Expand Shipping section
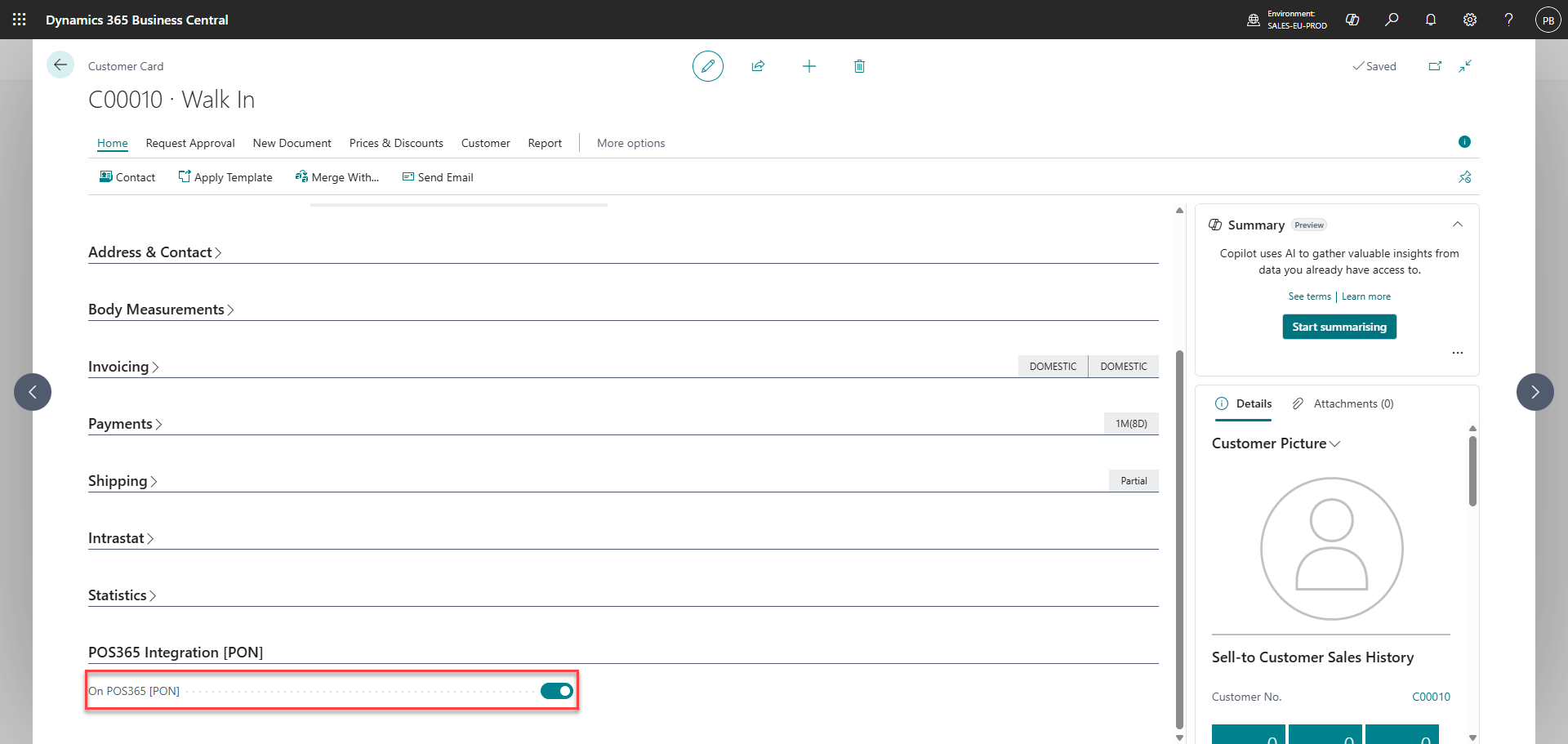 (x=122, y=481)
